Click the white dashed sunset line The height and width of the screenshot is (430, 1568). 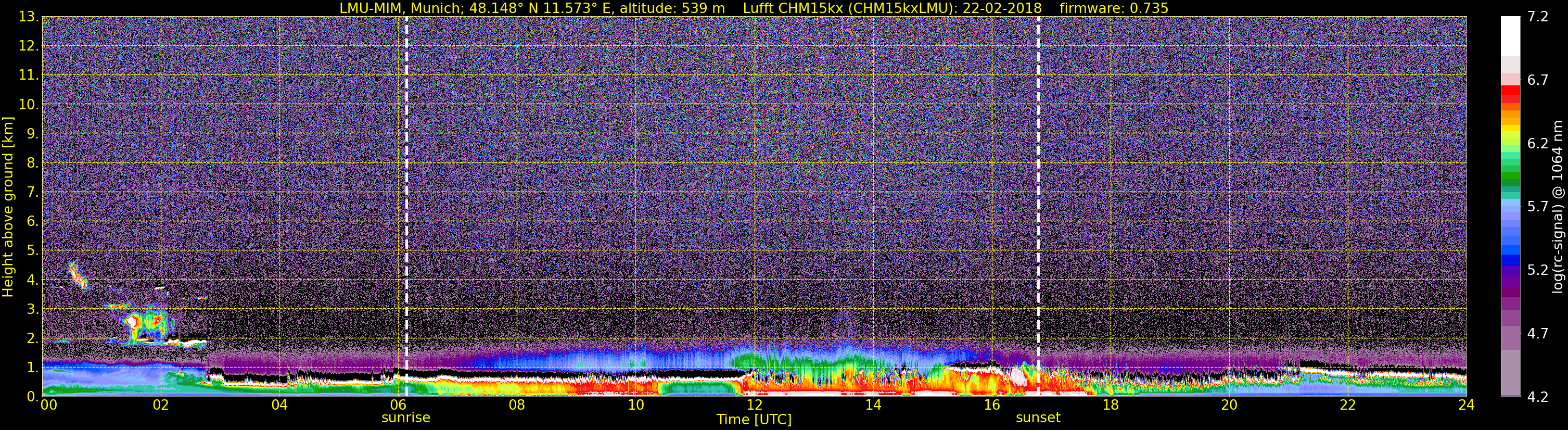click(x=1038, y=206)
